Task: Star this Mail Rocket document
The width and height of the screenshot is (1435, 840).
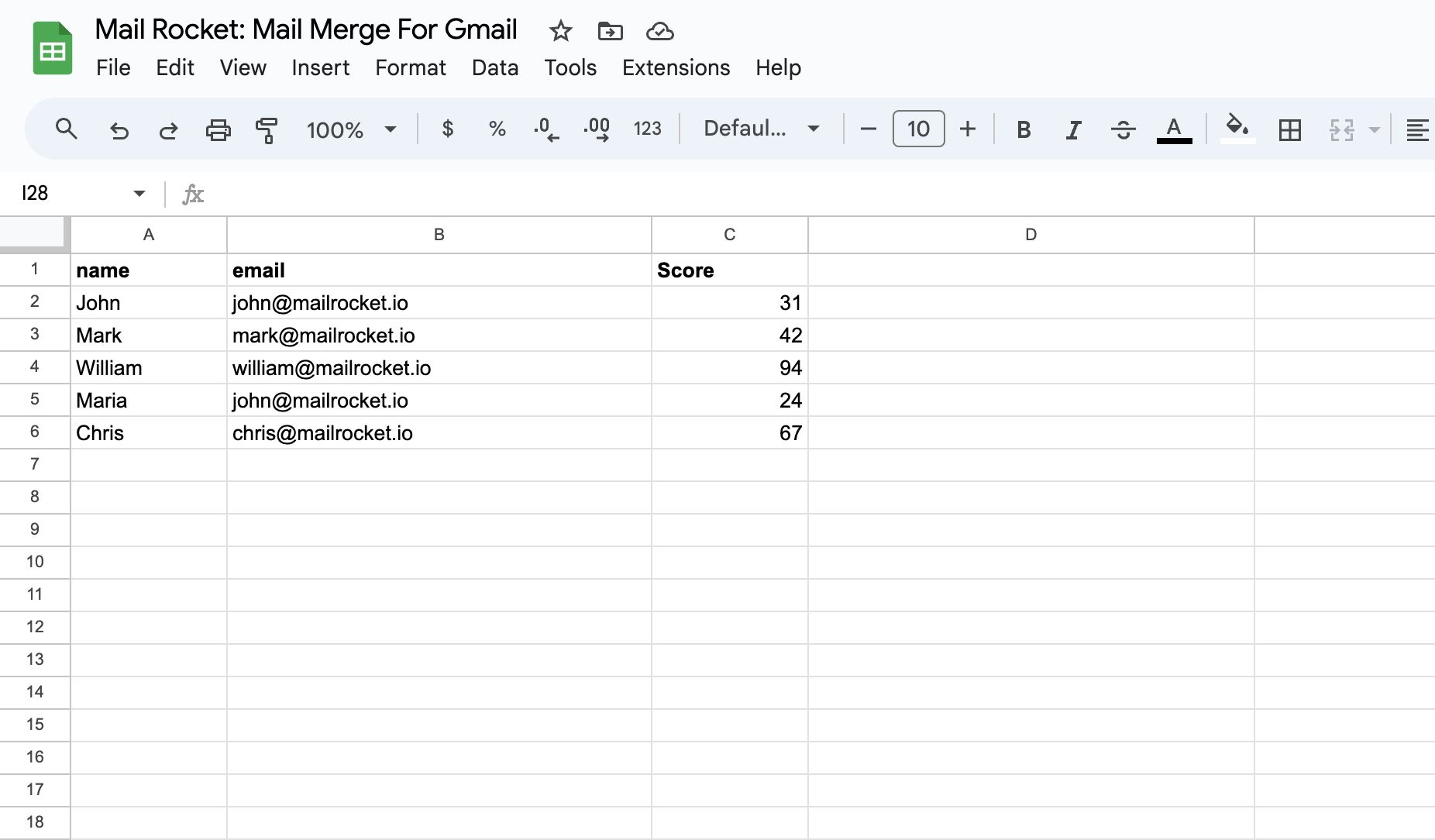Action: (560, 31)
